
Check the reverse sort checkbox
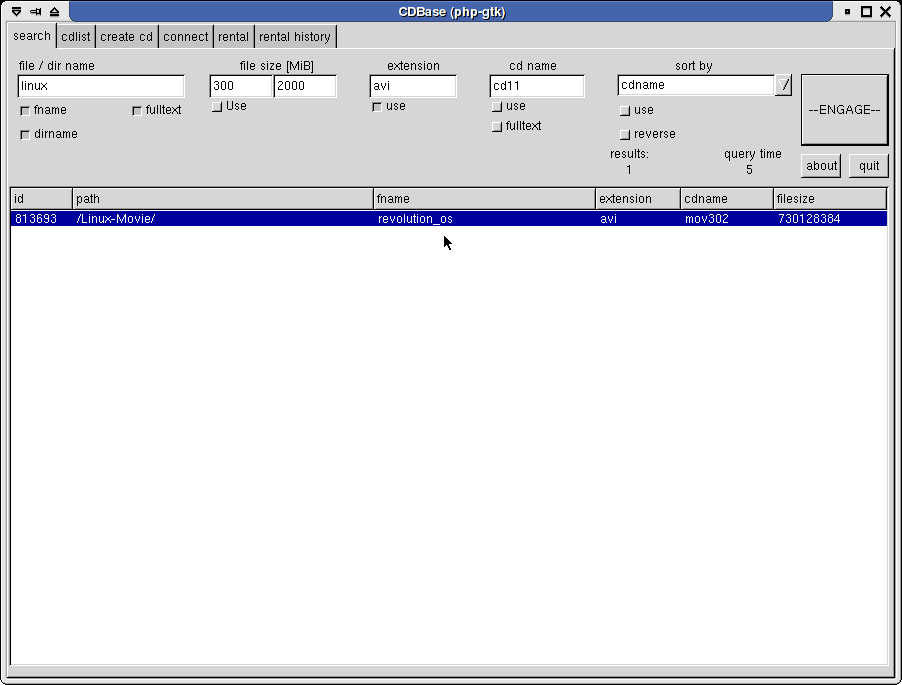click(625, 134)
